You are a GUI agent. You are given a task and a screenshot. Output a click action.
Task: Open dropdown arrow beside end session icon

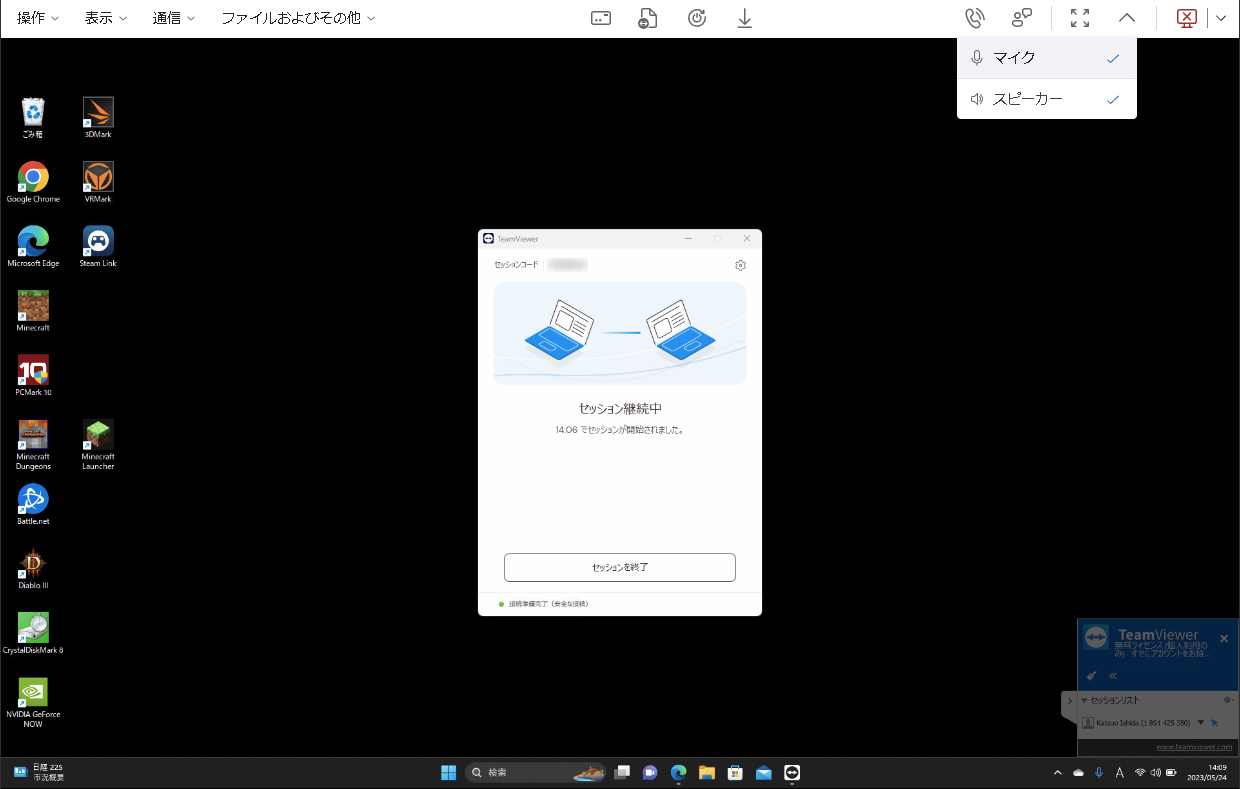(1221, 18)
